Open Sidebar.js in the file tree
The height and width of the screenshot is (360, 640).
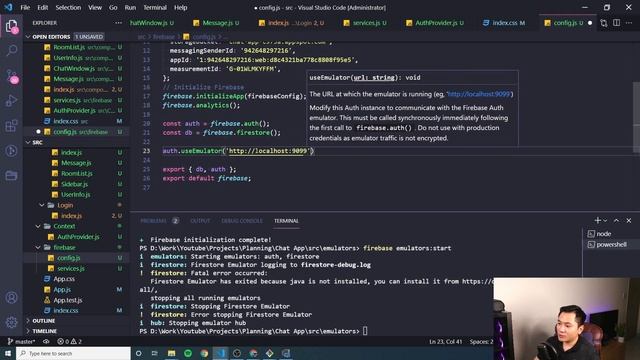(x=74, y=184)
